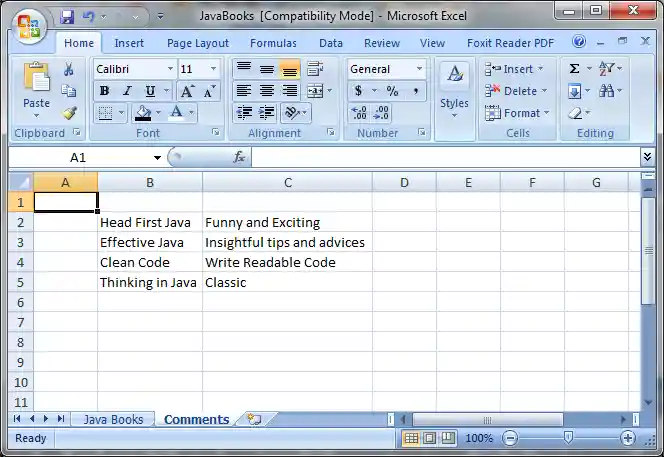Zoom in with plus button
Viewport: 664px width, 457px height.
tap(628, 438)
